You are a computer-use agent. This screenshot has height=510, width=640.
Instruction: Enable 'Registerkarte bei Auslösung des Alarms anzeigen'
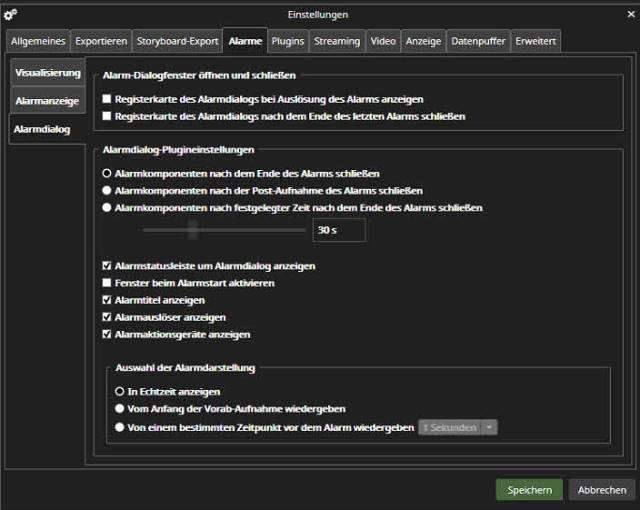(x=108, y=100)
